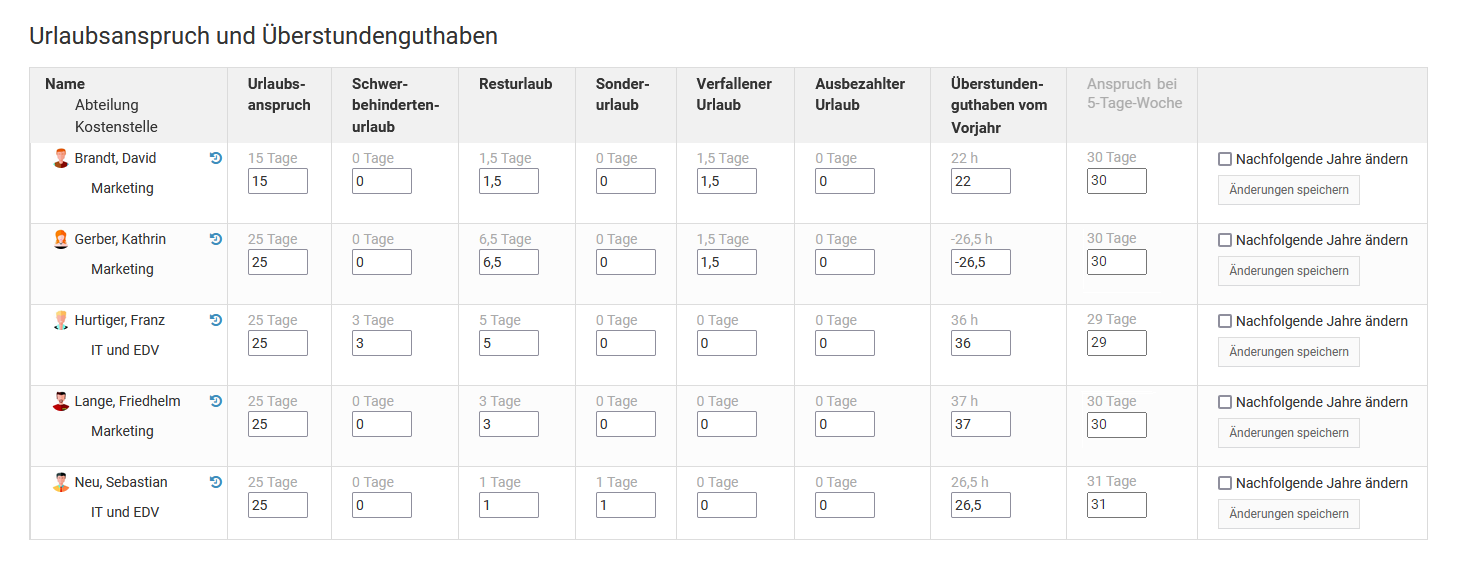
Task: Save changes for Brandt, David
Action: click(x=1288, y=190)
